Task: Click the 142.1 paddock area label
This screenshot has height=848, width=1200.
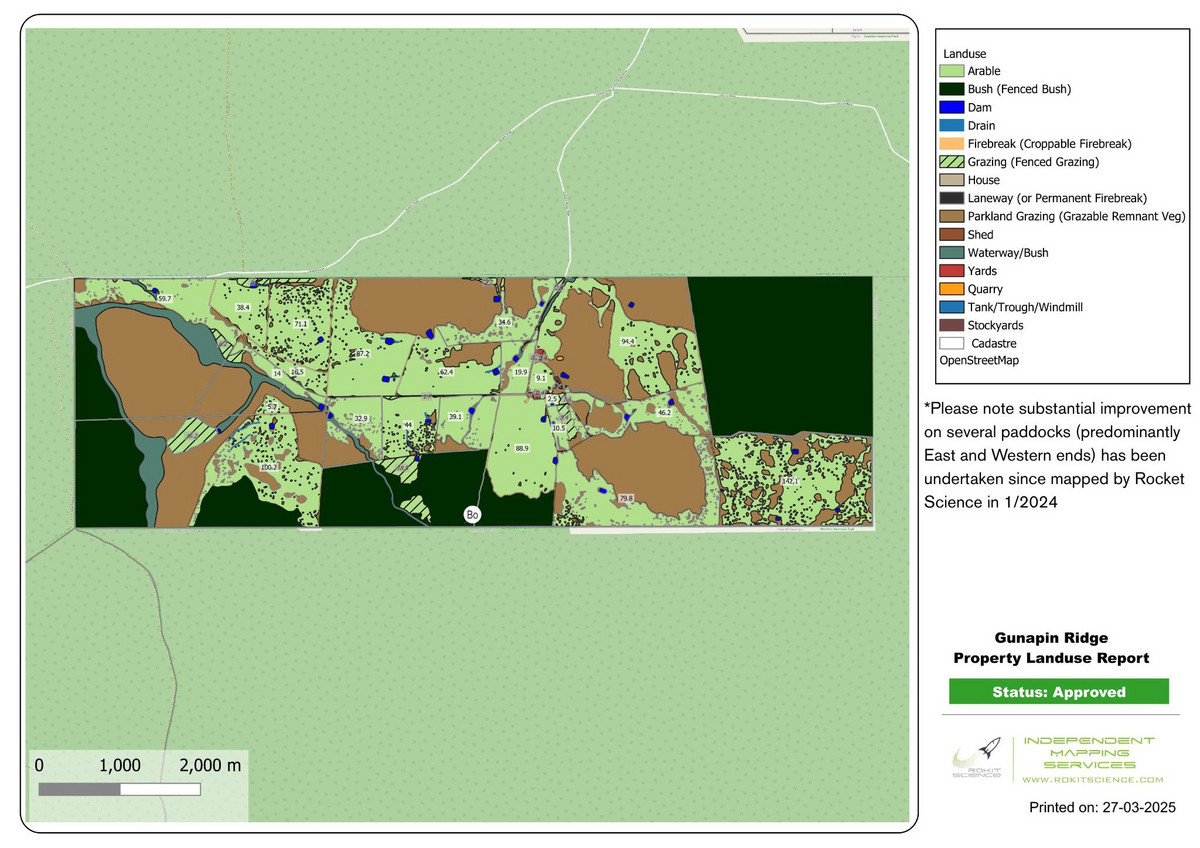Action: [791, 481]
